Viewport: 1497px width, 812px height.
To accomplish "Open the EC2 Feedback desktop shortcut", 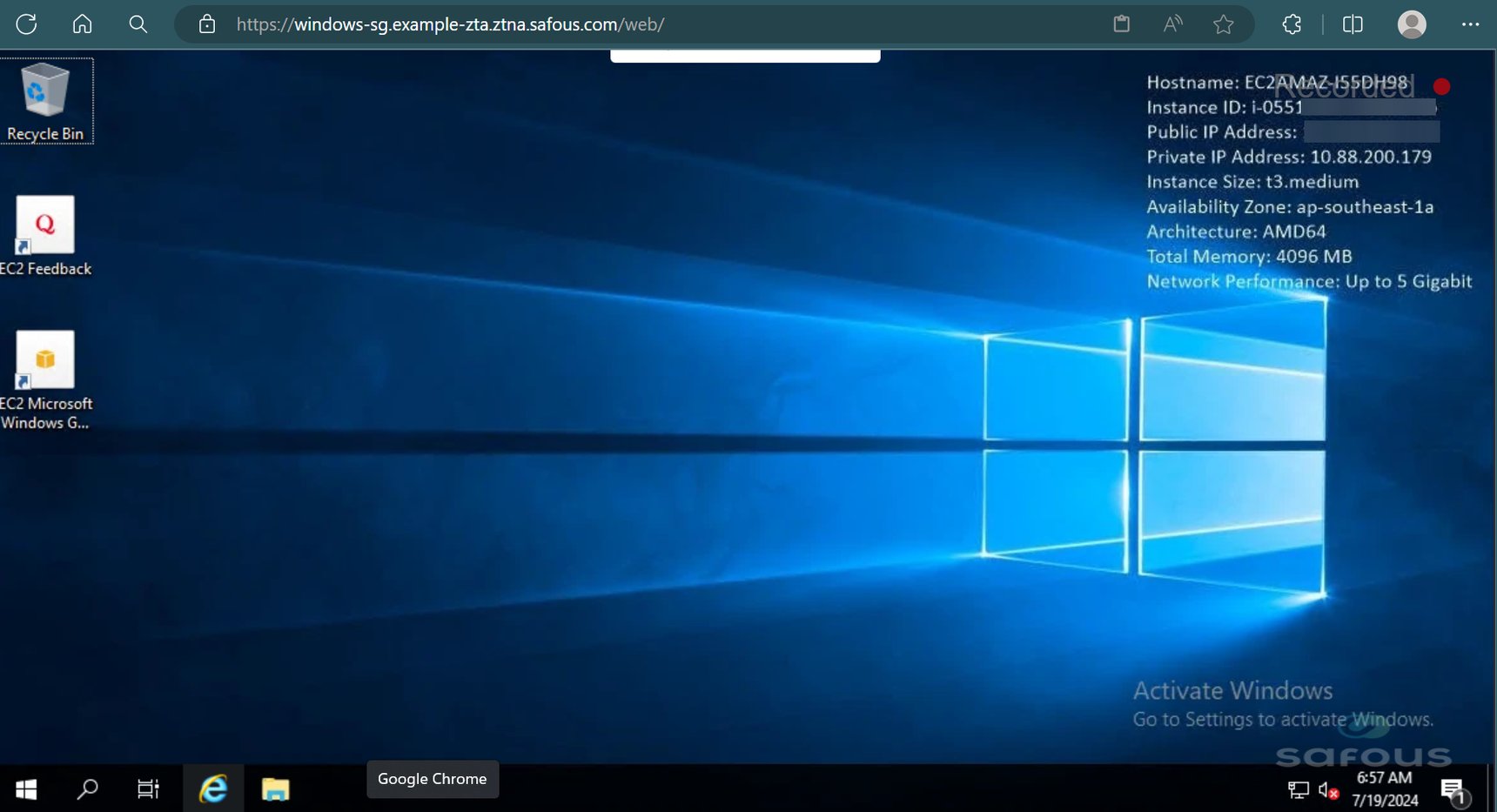I will pos(45,225).
